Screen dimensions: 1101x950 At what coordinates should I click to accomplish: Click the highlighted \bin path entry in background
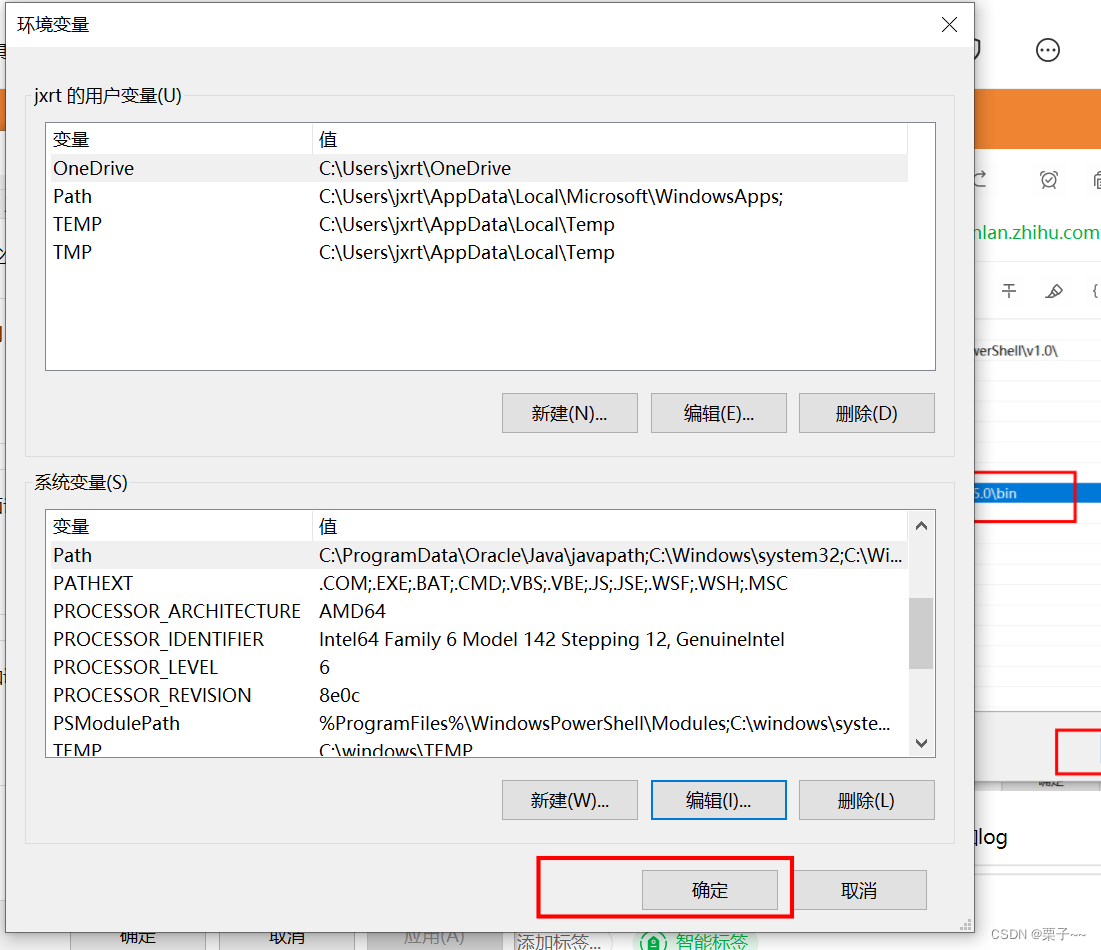click(1037, 493)
